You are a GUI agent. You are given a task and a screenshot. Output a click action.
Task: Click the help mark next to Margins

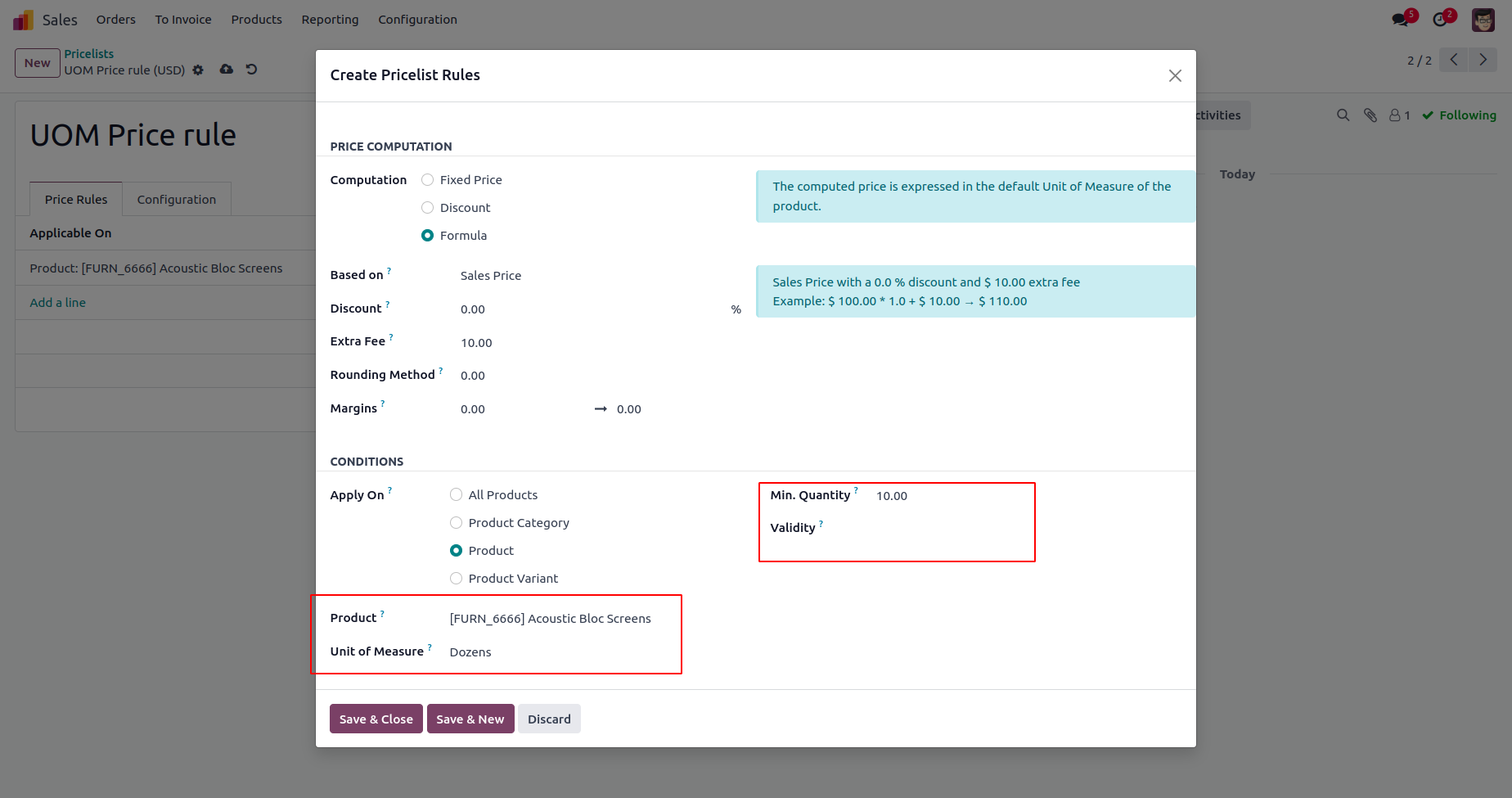click(x=382, y=404)
